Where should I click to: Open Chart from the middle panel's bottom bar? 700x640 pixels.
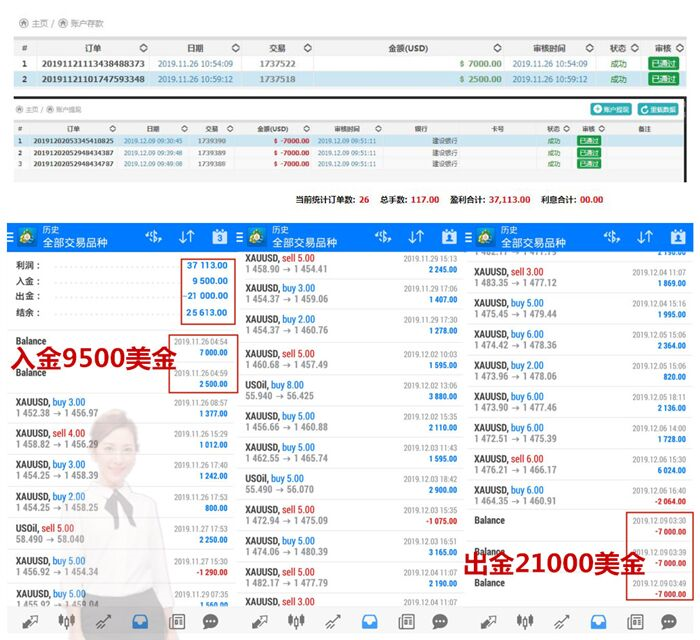point(296,621)
